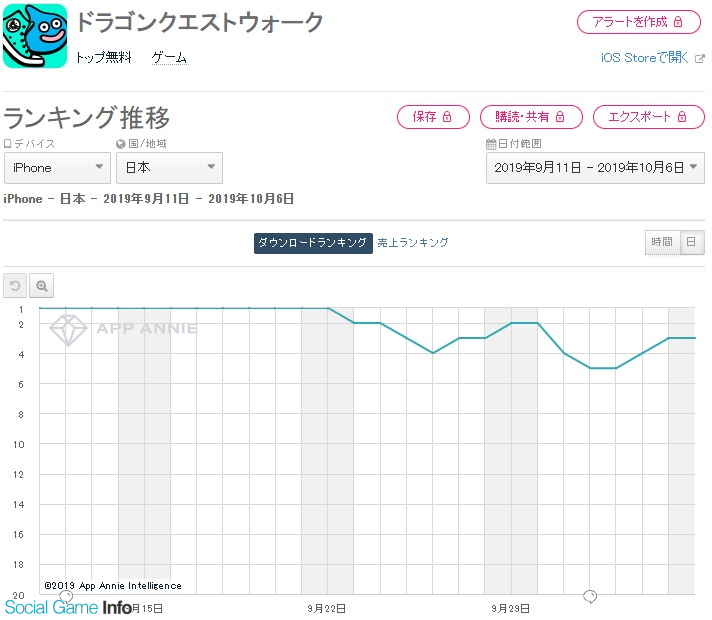Click the エクスポート export button
This screenshot has height=620, width=712.
click(649, 117)
